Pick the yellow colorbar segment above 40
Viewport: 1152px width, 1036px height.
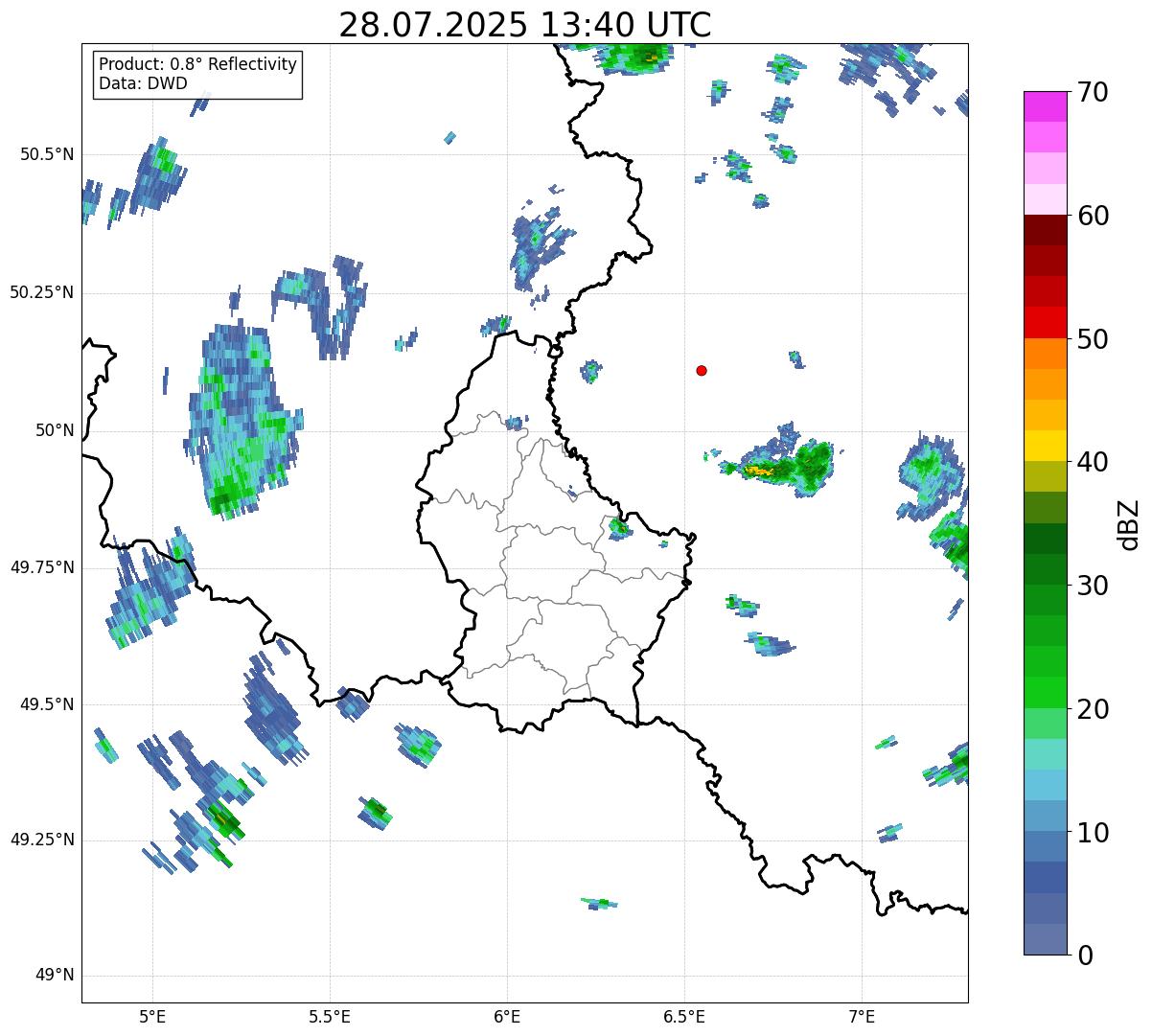pos(1045,446)
